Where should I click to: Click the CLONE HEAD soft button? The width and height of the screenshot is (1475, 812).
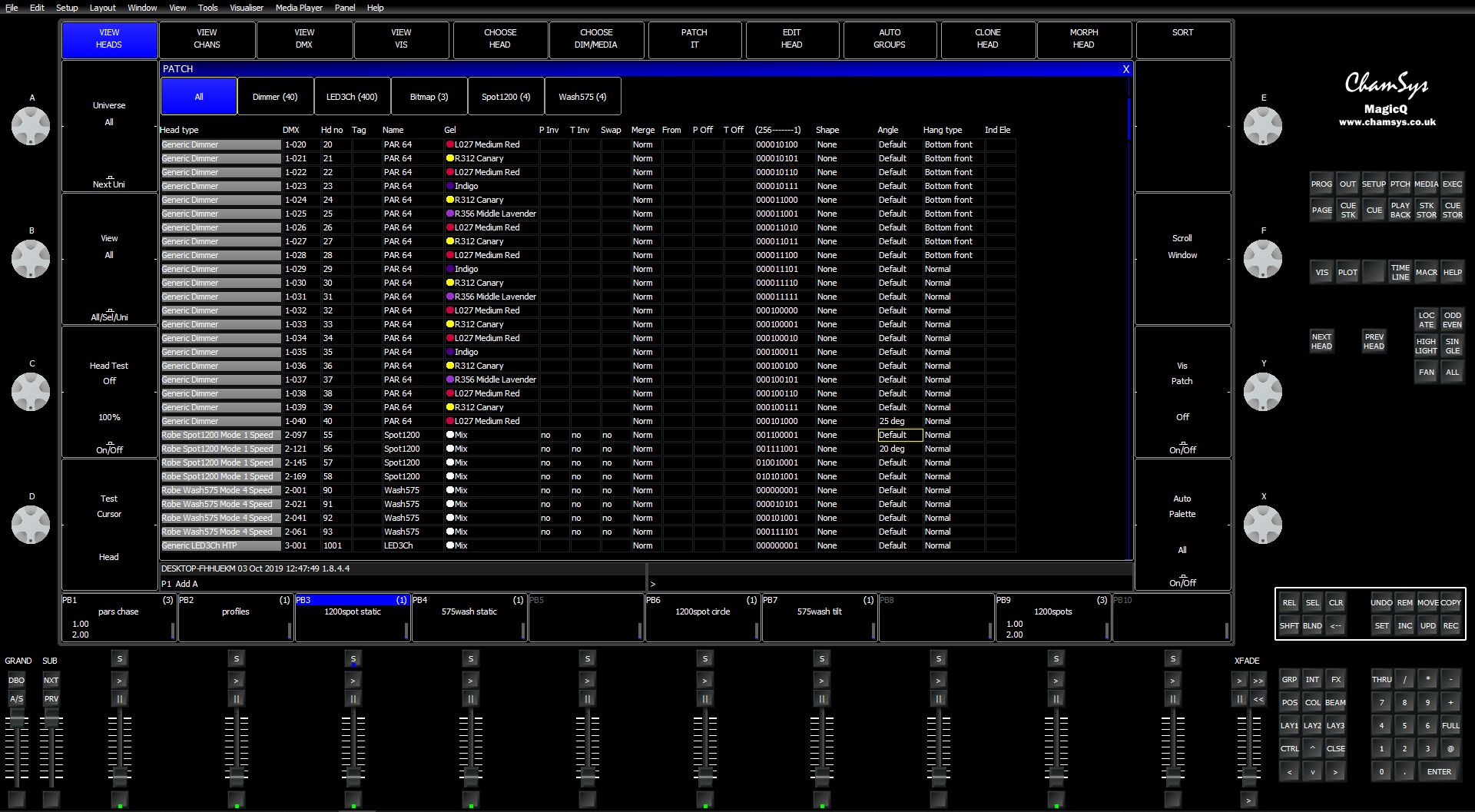[987, 38]
